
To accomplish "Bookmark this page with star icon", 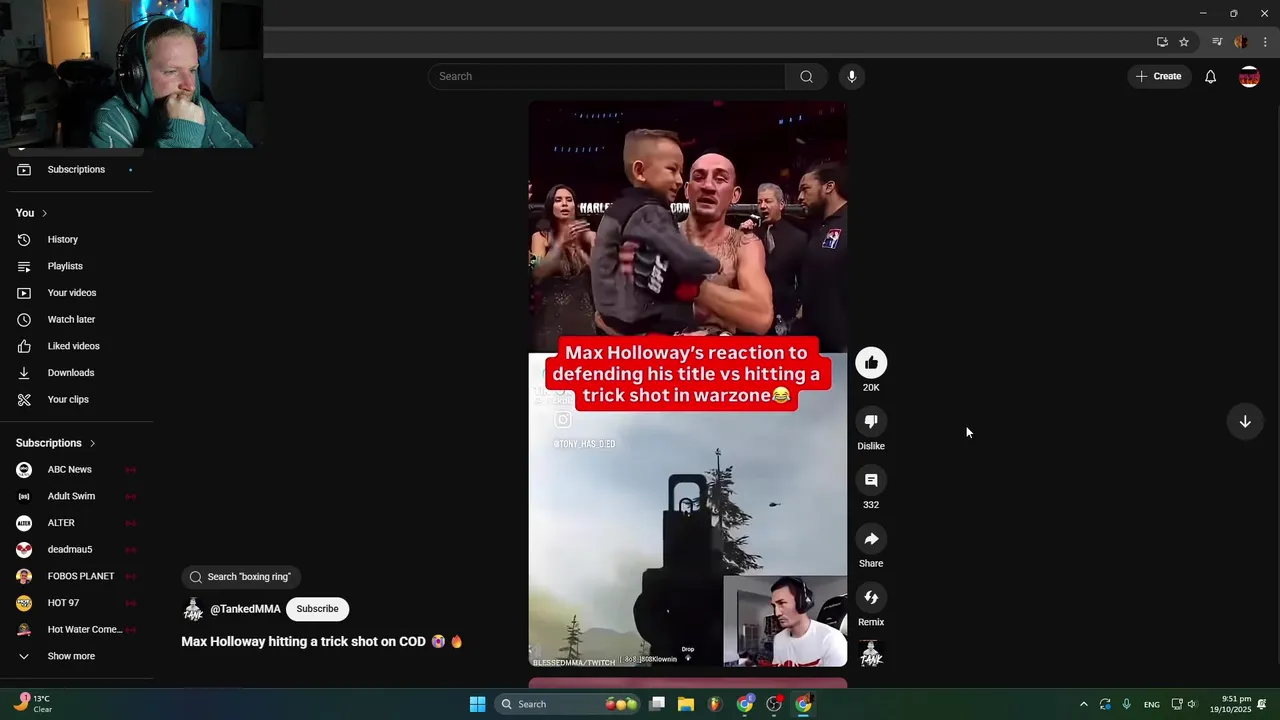I will (1184, 42).
